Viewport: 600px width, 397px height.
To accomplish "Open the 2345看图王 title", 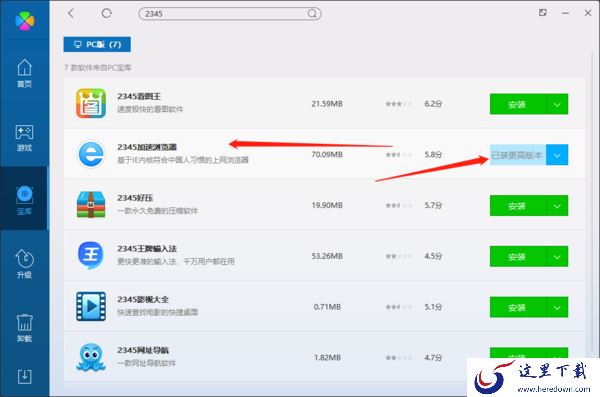I will [139, 96].
